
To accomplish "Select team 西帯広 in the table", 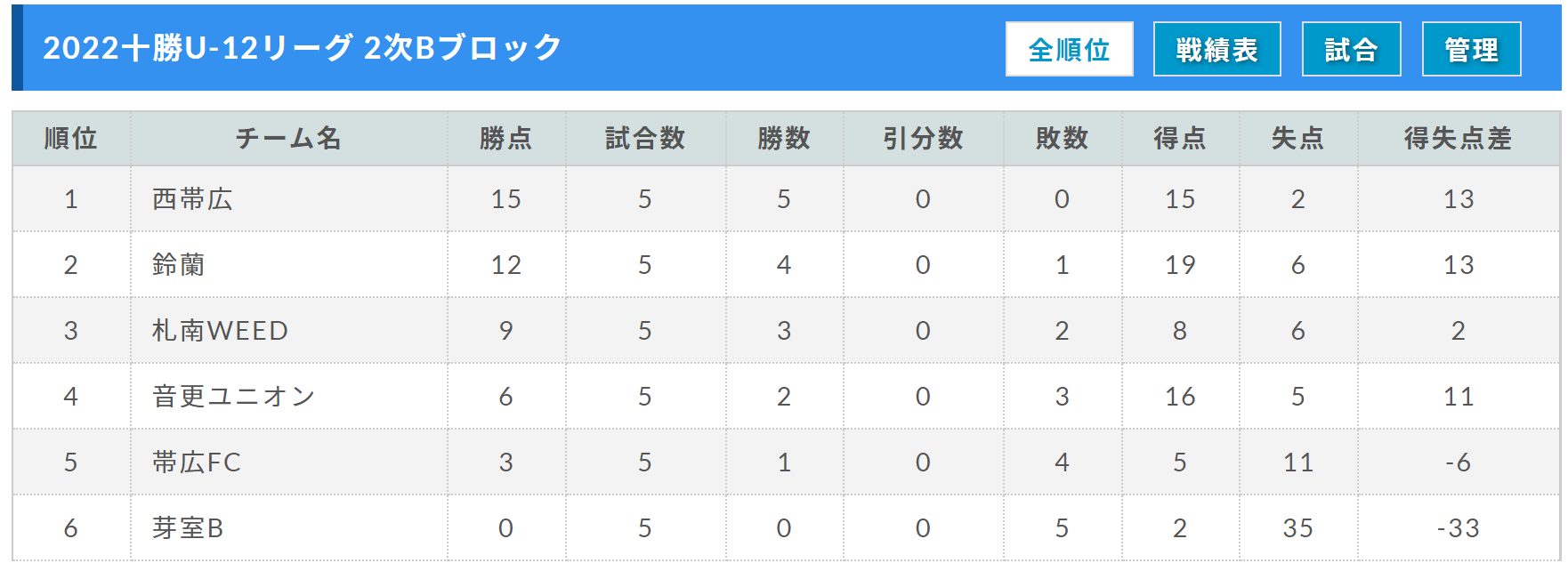I will (x=192, y=199).
